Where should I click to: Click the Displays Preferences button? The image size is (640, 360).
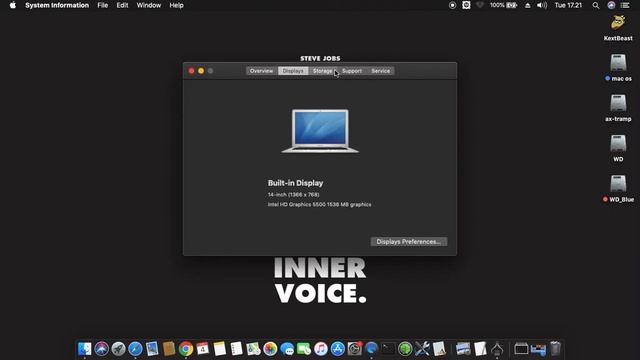click(409, 242)
